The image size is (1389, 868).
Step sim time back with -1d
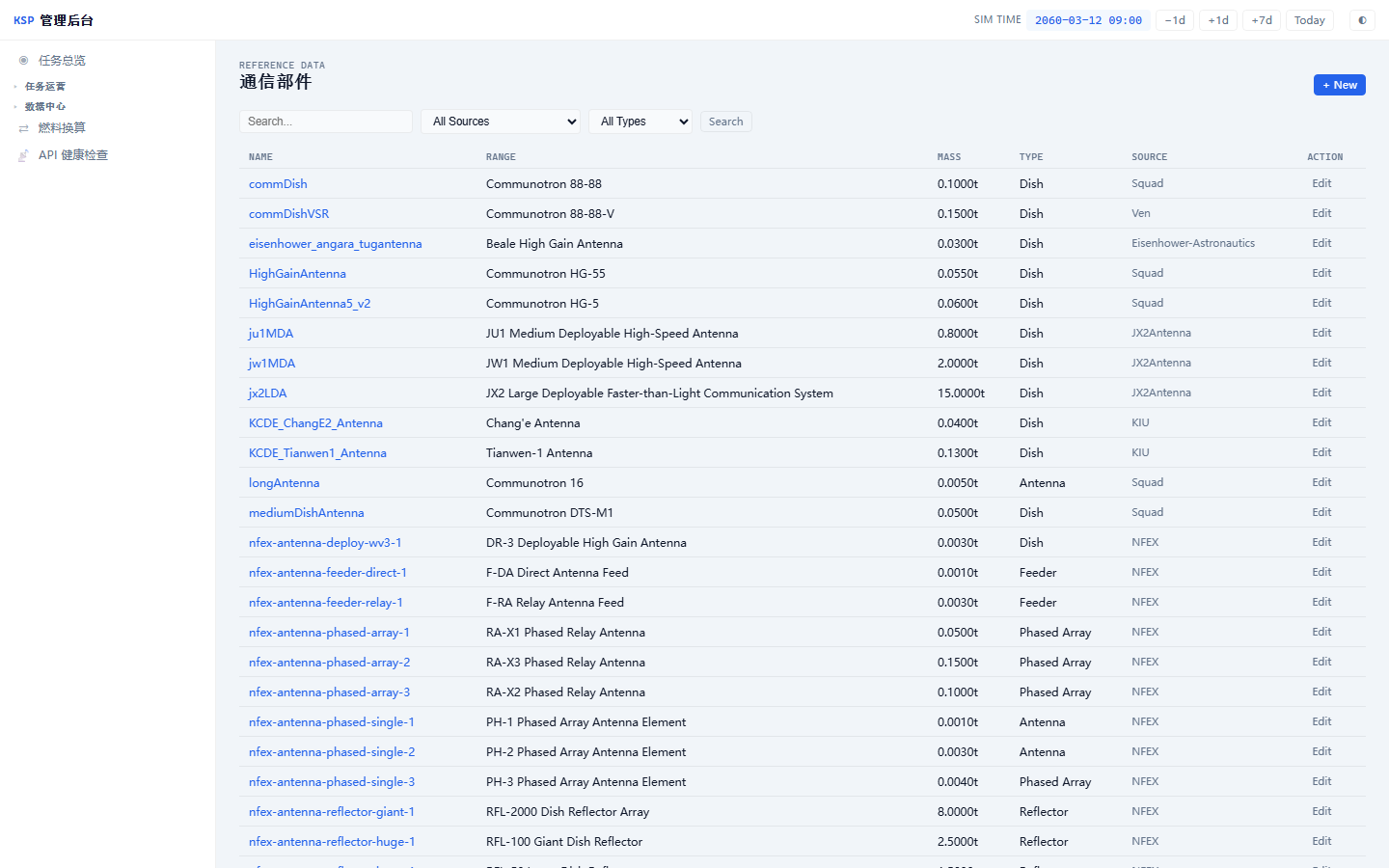(1175, 20)
